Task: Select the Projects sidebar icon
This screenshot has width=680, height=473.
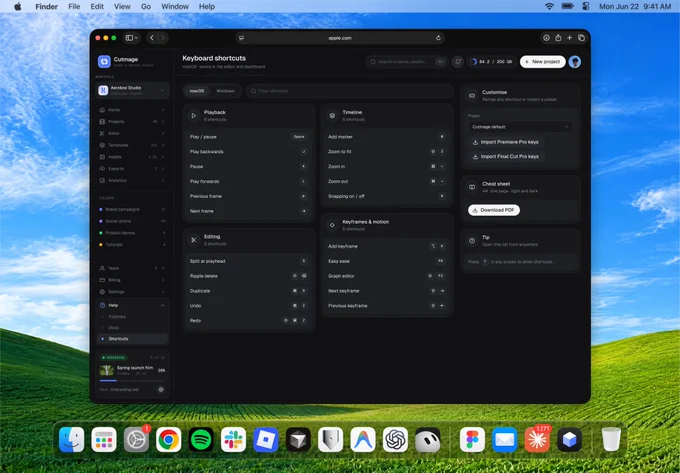Action: (102, 122)
